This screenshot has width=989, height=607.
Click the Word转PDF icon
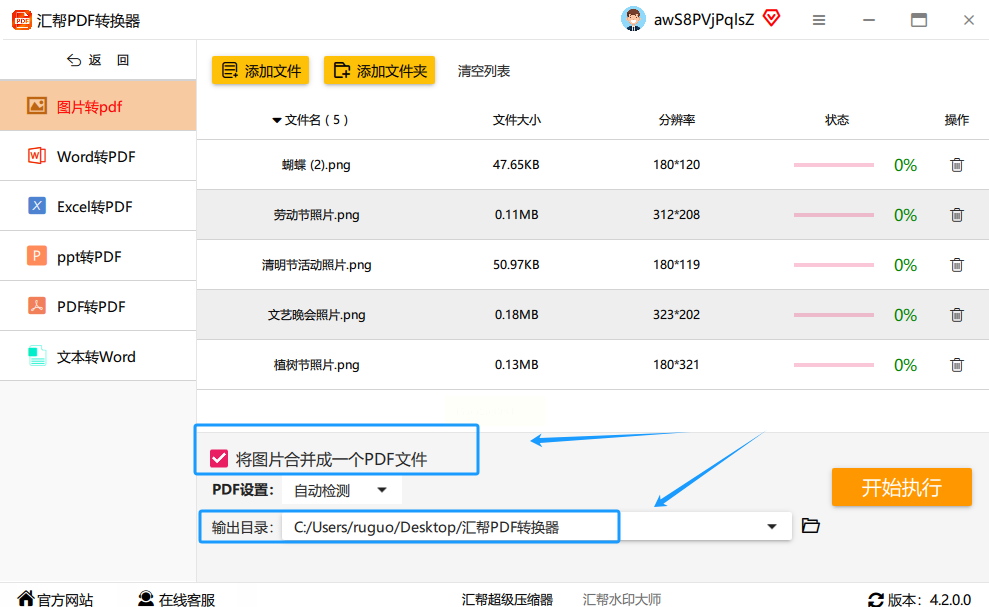tap(37, 156)
